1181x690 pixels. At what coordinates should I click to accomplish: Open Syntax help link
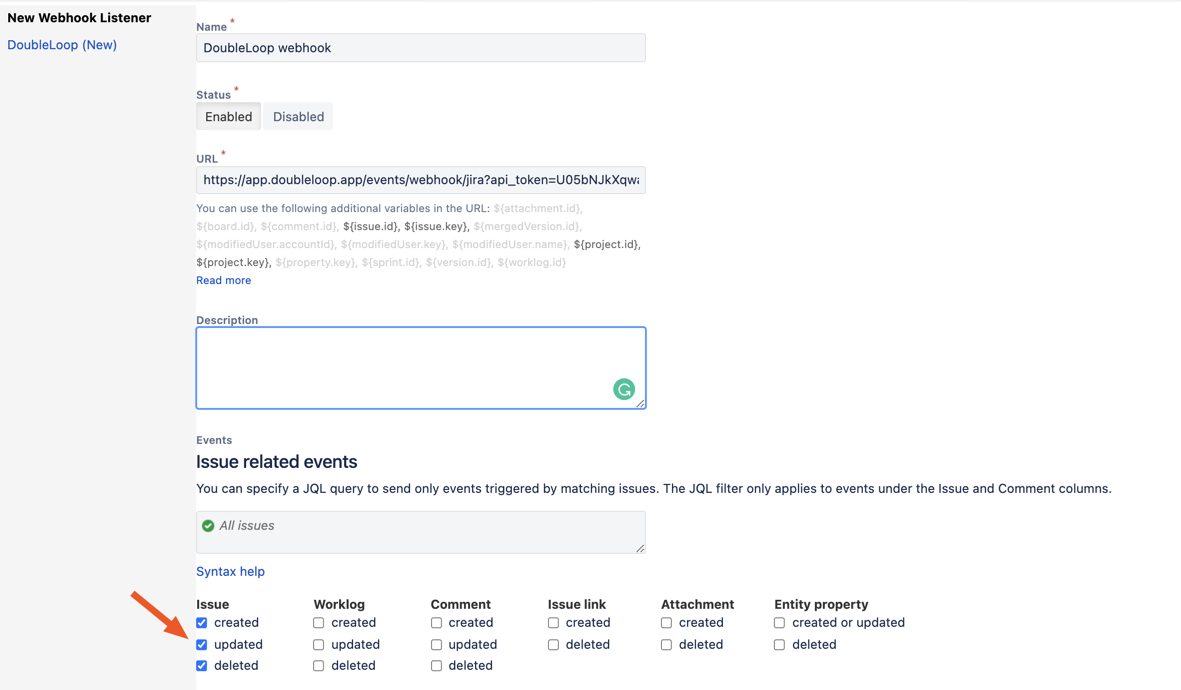pyautogui.click(x=230, y=572)
